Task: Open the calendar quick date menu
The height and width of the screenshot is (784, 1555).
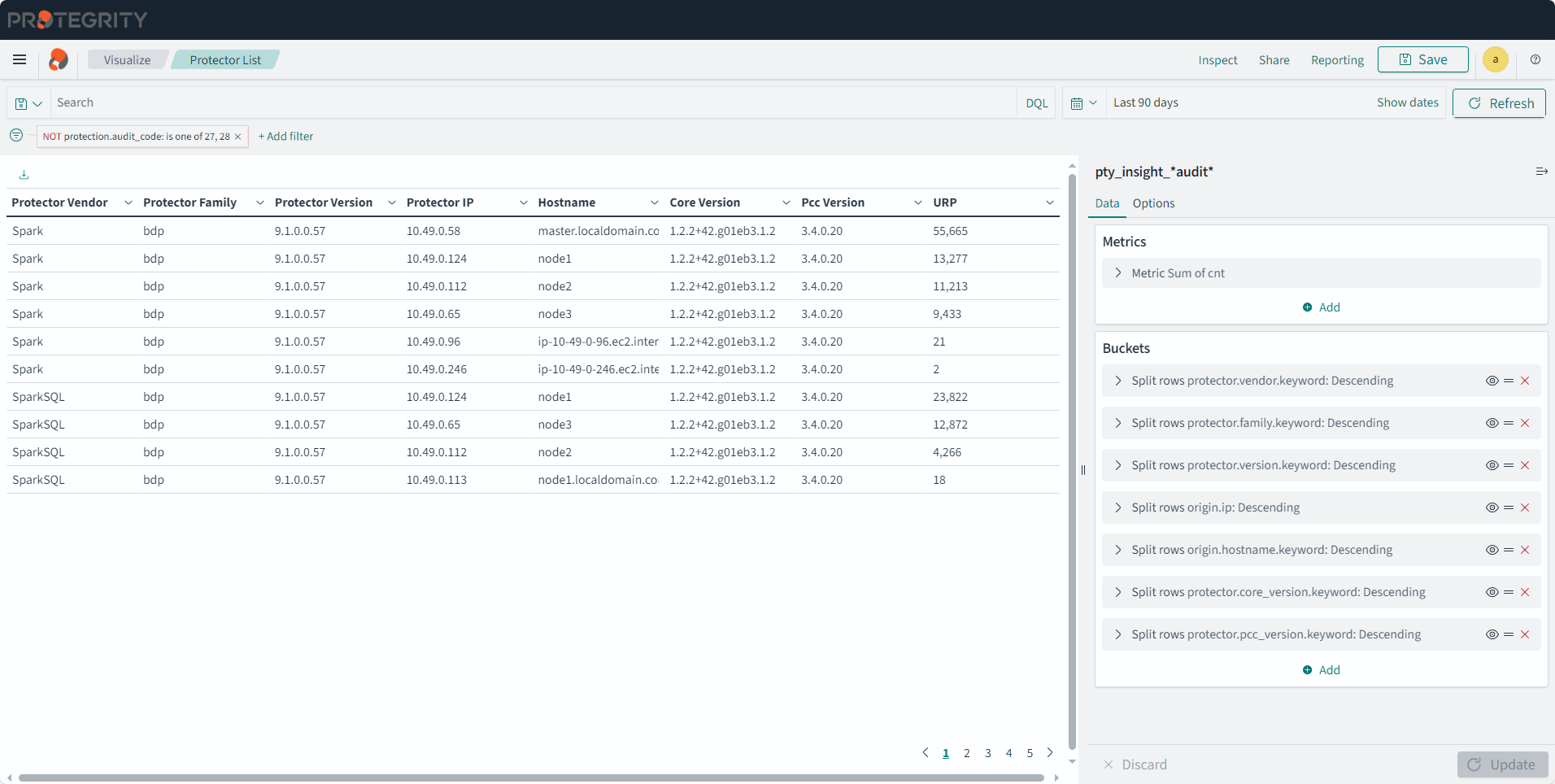Action: [1083, 103]
